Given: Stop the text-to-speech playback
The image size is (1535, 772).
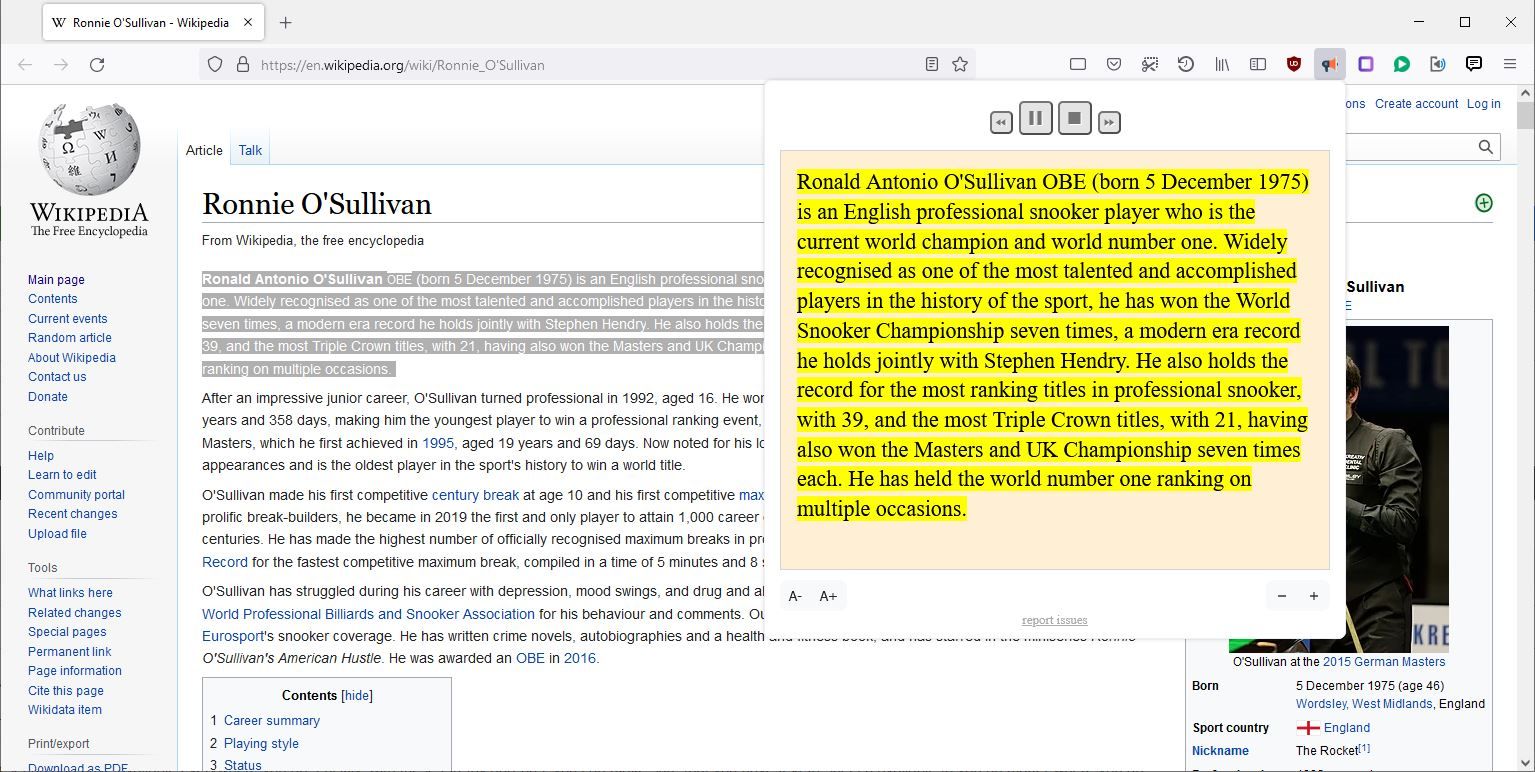Looking at the screenshot, I should [x=1074, y=119].
